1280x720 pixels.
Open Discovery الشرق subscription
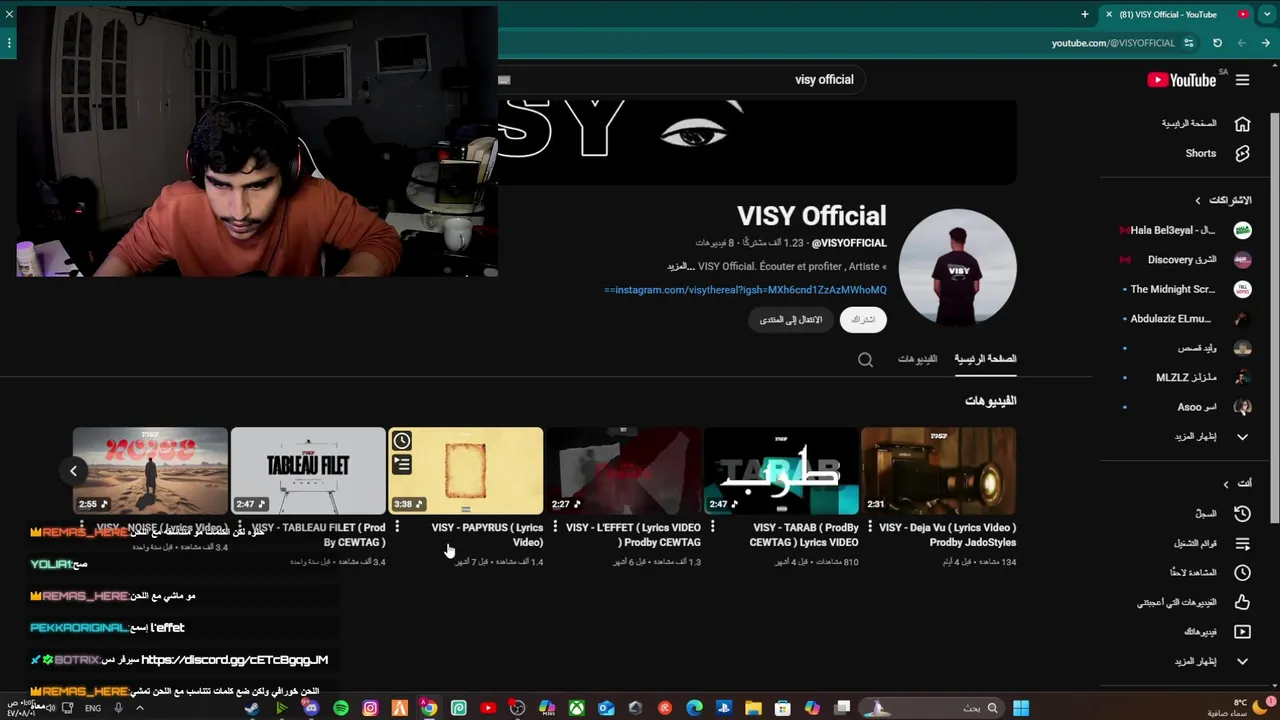click(1186, 260)
